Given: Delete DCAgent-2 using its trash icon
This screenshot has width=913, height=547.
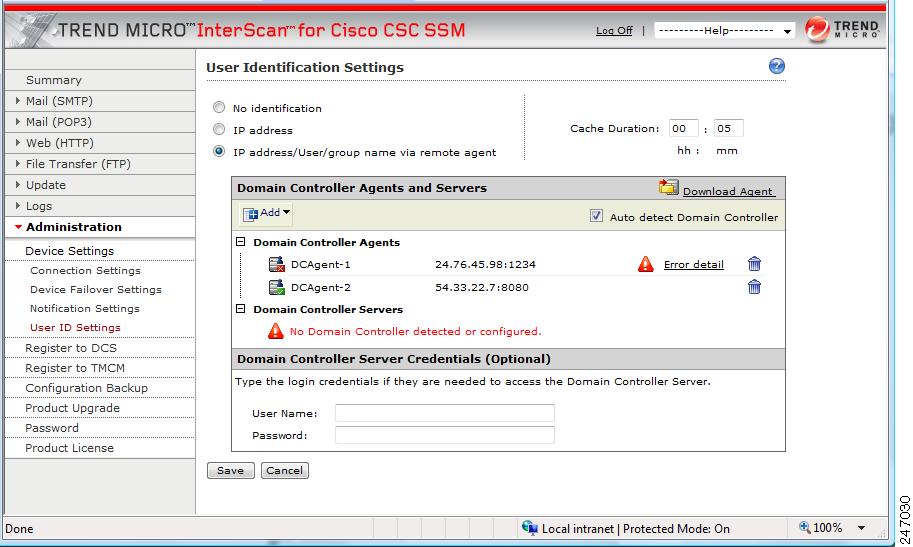Looking at the screenshot, I should click(x=754, y=287).
